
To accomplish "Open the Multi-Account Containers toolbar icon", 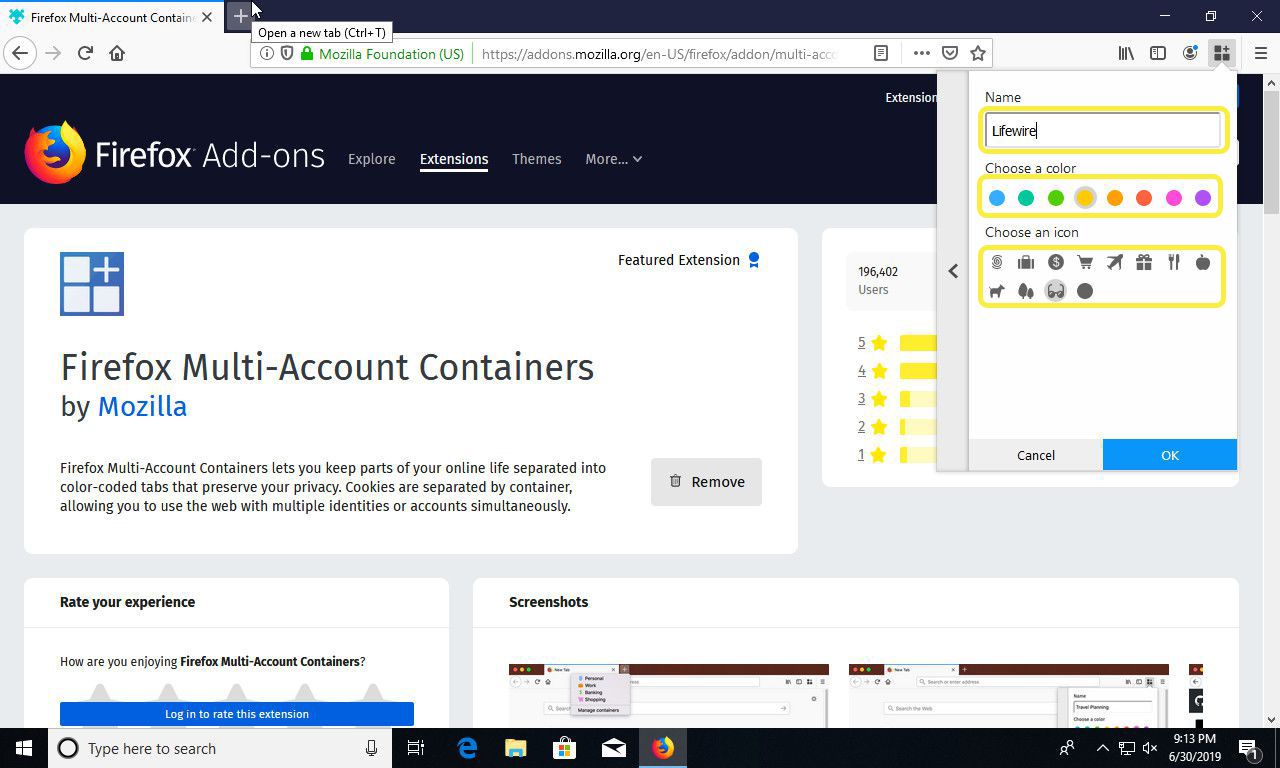I will coord(1221,53).
